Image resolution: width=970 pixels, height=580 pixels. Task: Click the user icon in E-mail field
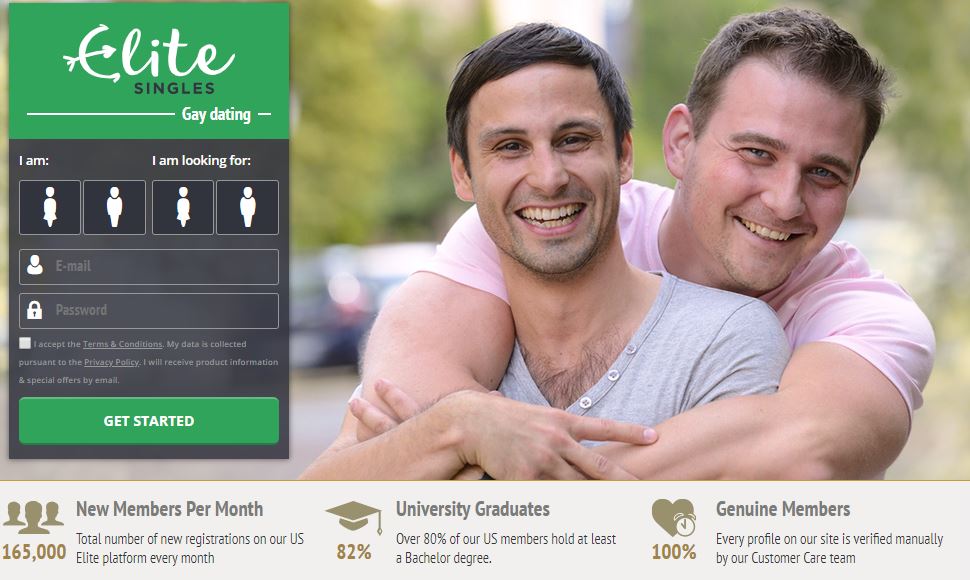click(x=35, y=265)
